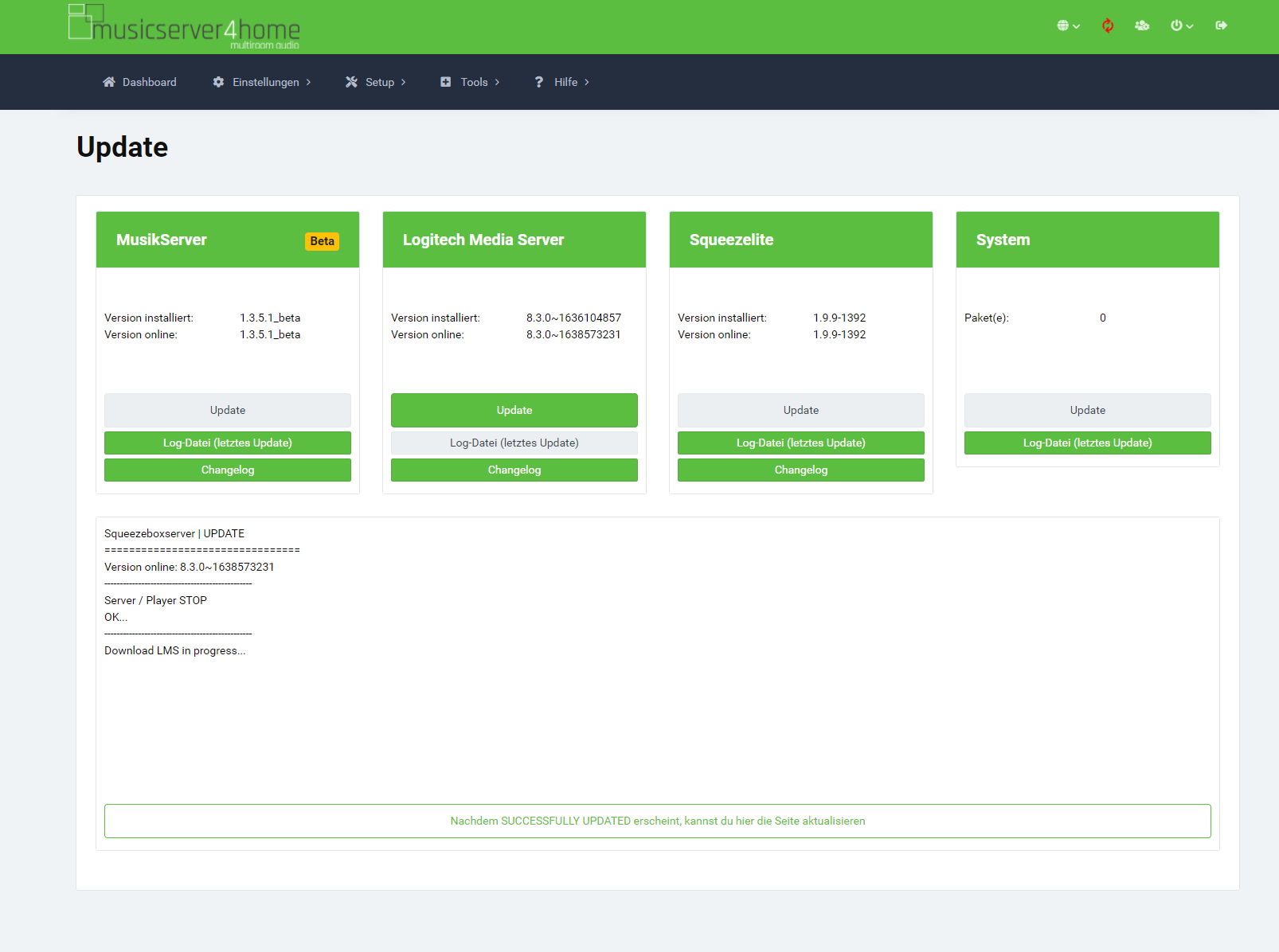
Task: Click Update button in Squeezelite card
Action: (801, 410)
